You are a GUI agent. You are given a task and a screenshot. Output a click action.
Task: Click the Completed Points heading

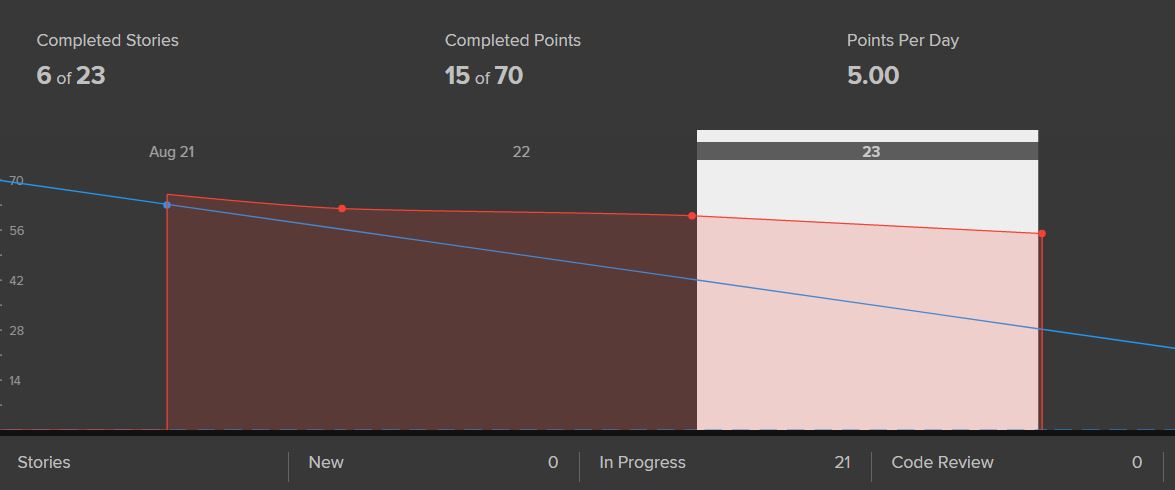click(x=513, y=41)
